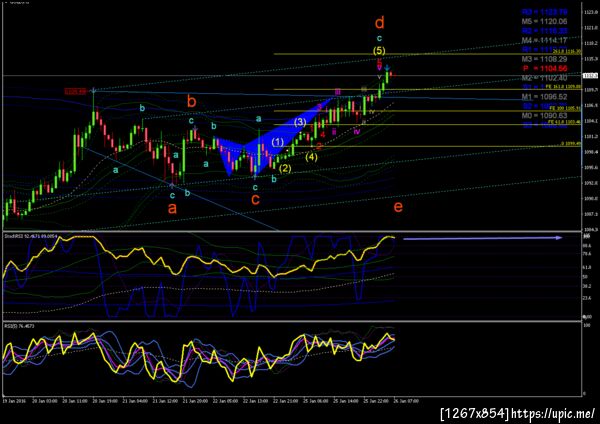Click the 20 Jan 11:00 time label
The image size is (600, 424).
point(75,401)
